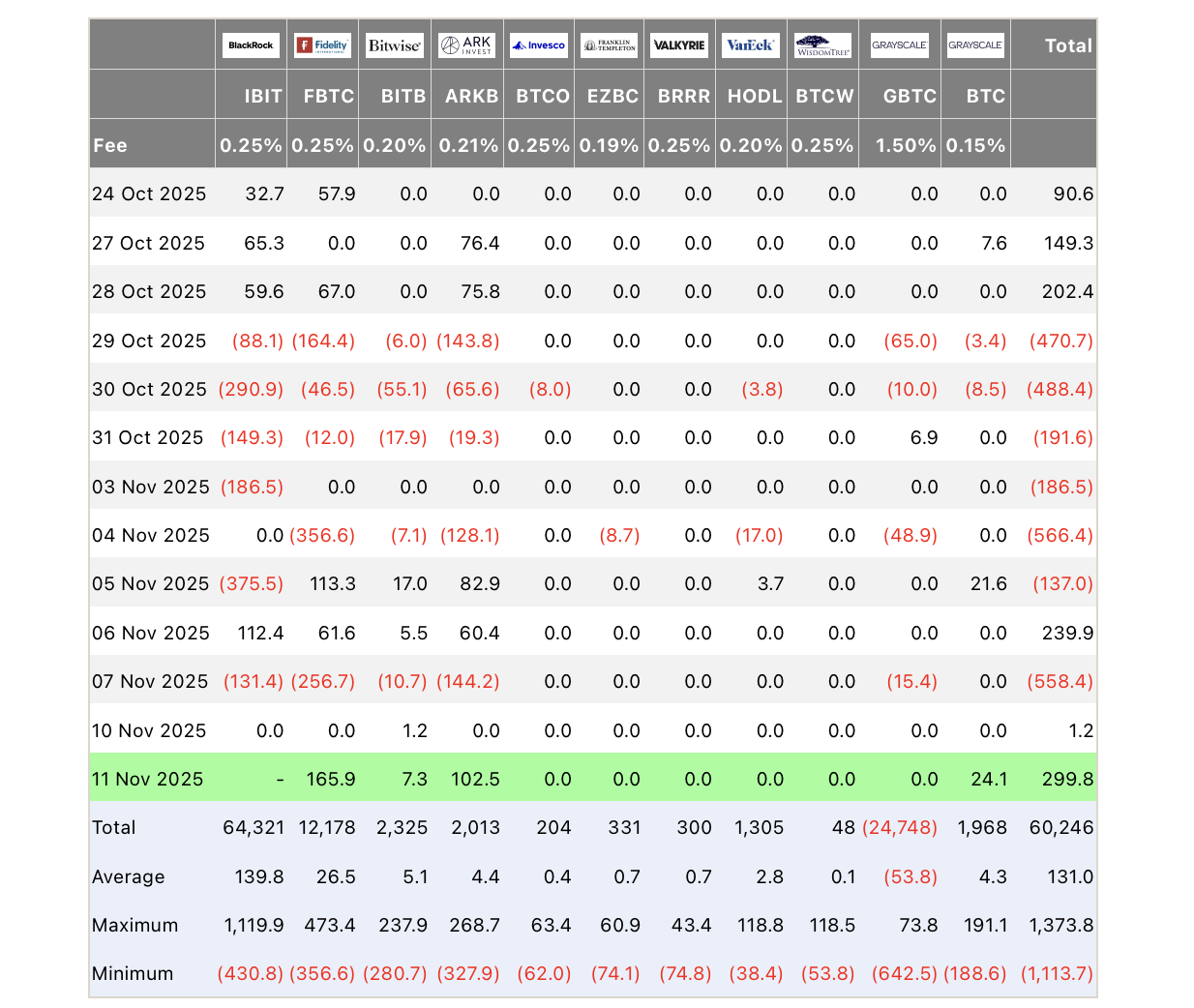Click the Fee row label

point(110,145)
